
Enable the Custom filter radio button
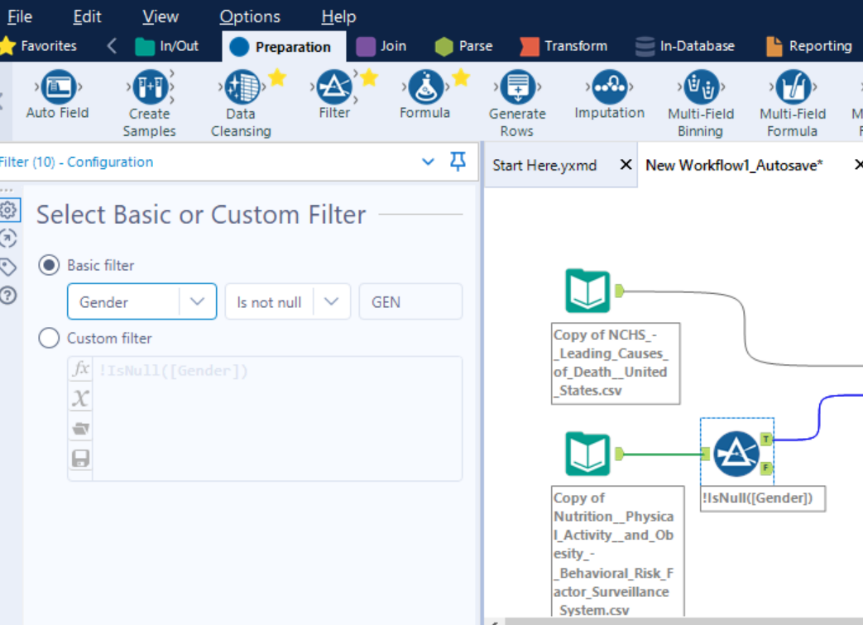[x=49, y=338]
